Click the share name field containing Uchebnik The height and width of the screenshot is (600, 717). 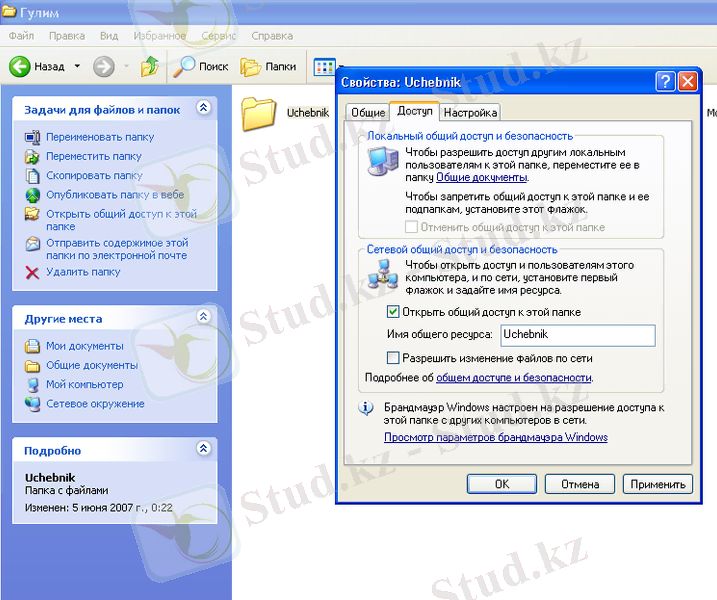click(578, 335)
